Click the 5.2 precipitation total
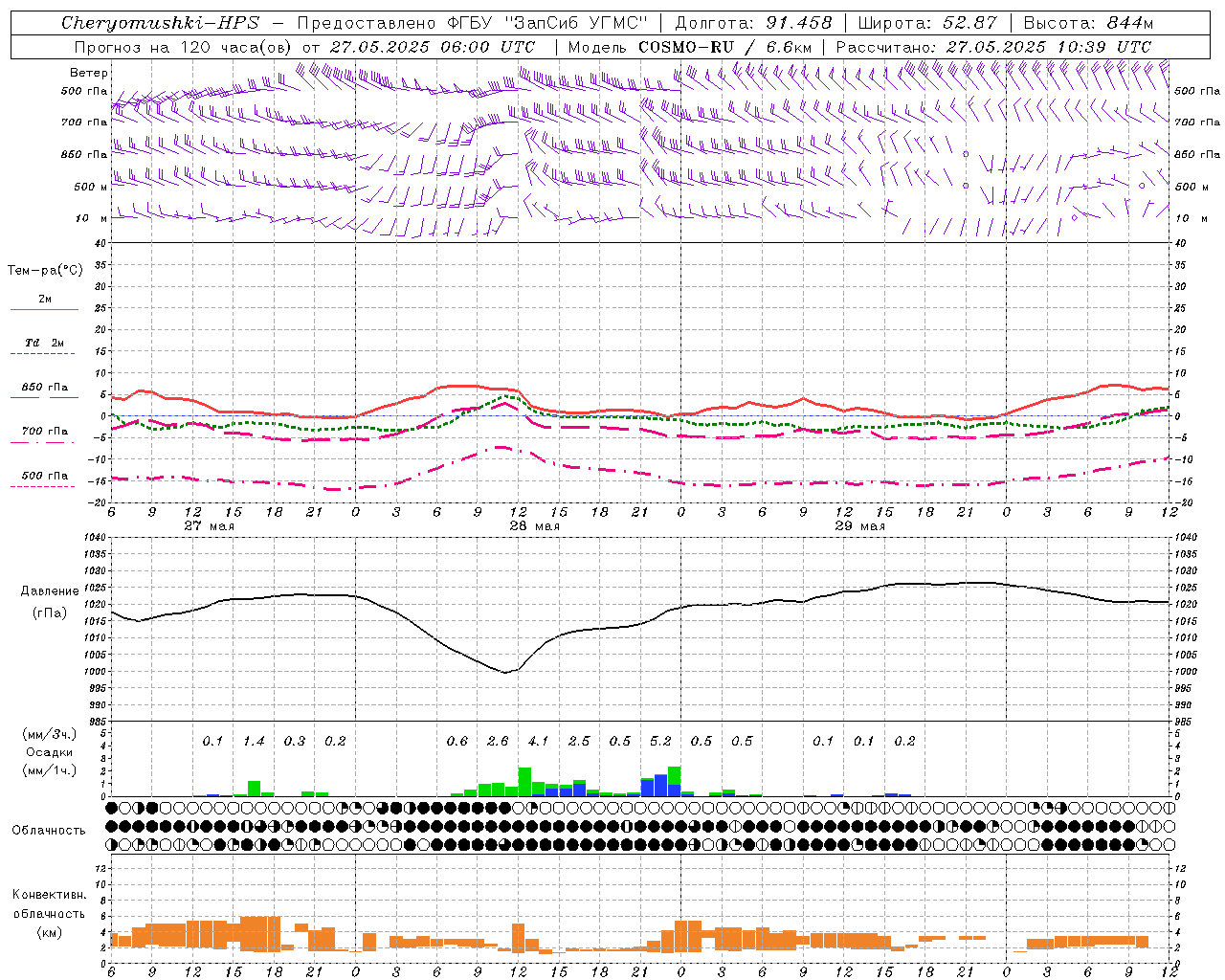The height and width of the screenshot is (980, 1225). coord(660,741)
